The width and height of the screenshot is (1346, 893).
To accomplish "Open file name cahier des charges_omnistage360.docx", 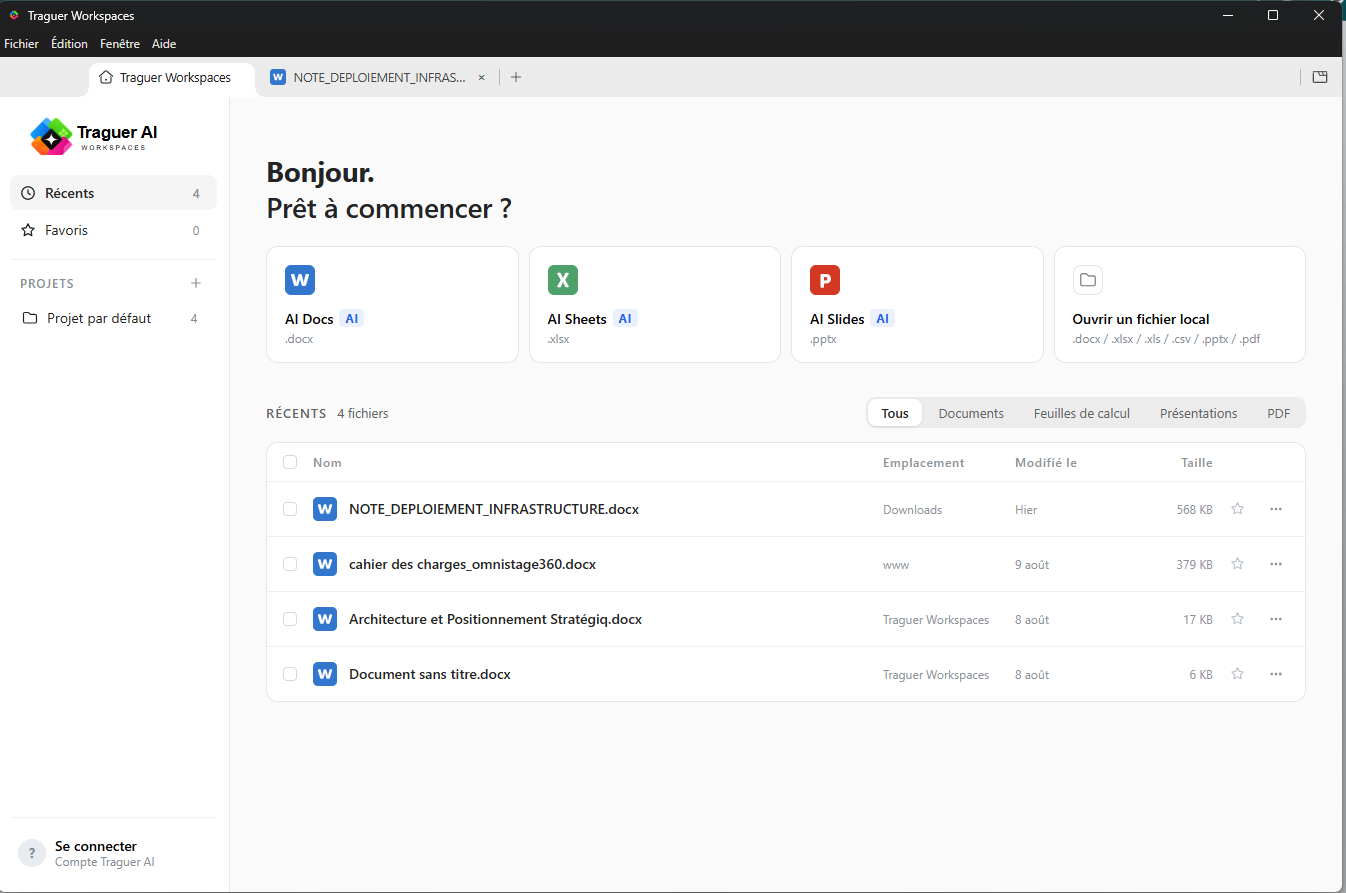I will [x=472, y=564].
